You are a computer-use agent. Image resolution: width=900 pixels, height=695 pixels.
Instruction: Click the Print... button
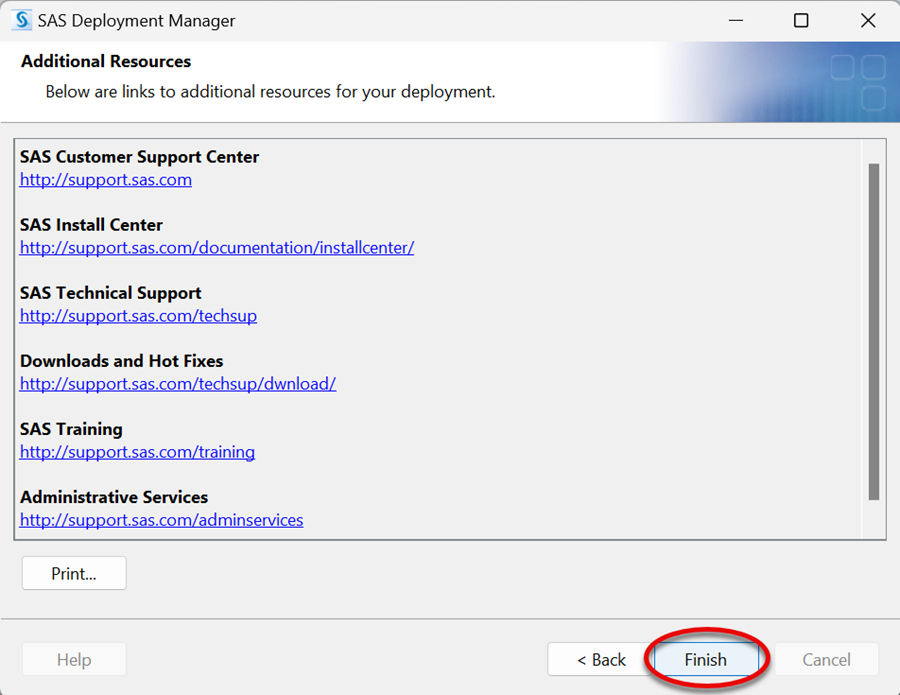(74, 573)
